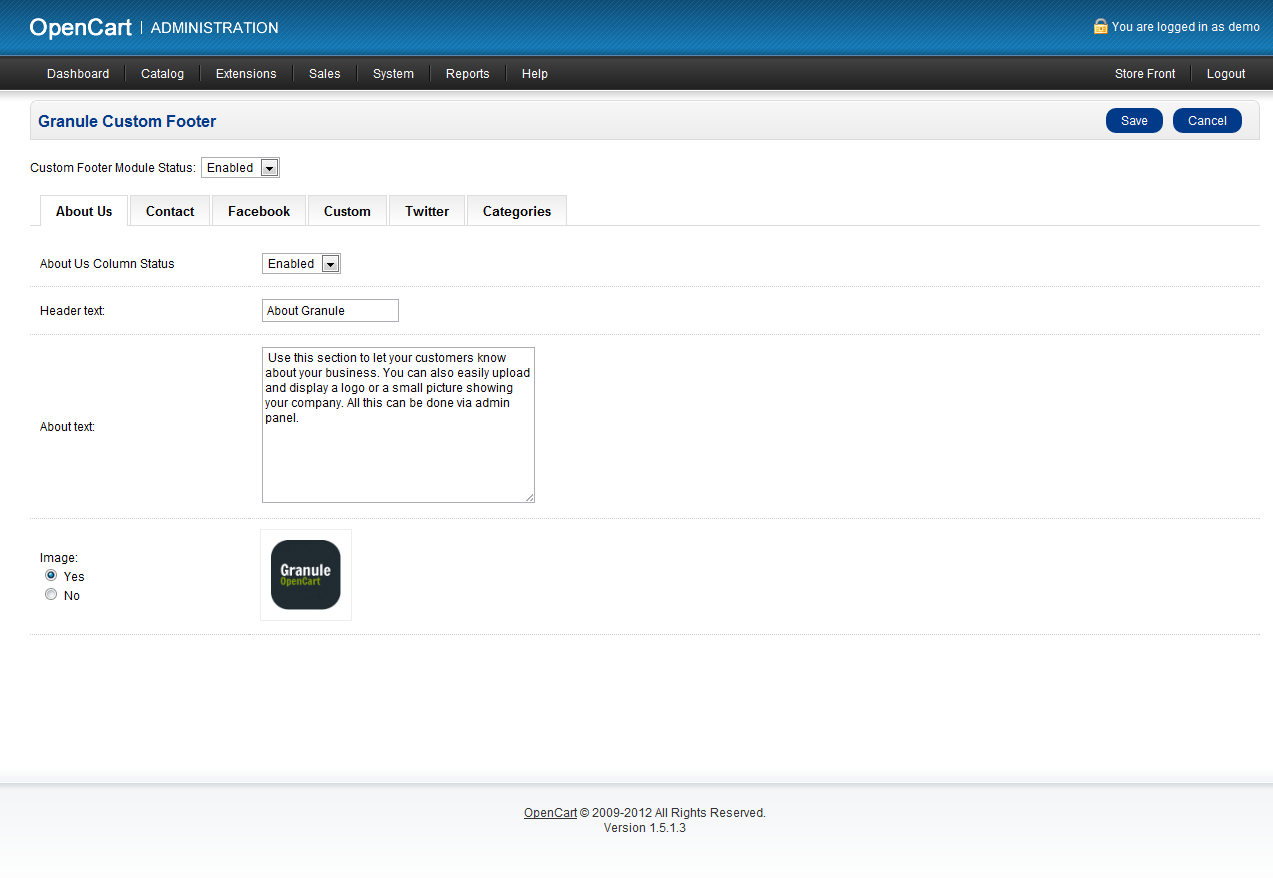Switch to the Facebook tab

click(259, 211)
